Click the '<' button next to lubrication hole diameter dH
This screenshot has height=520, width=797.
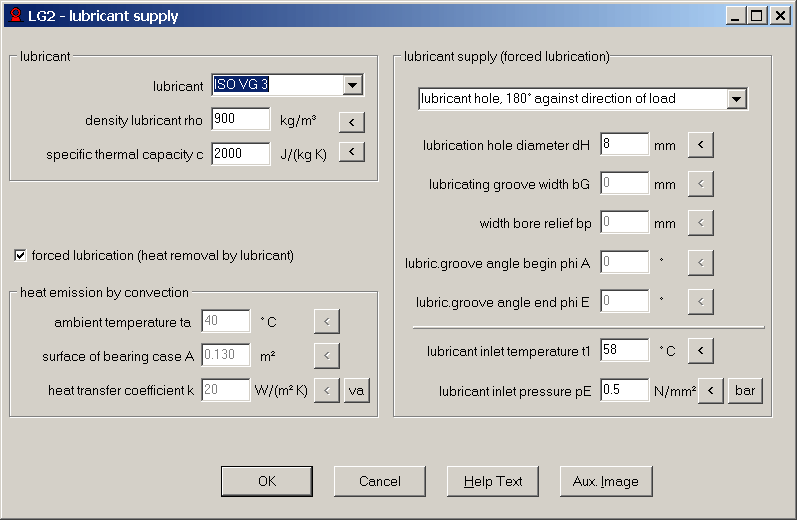coord(700,145)
